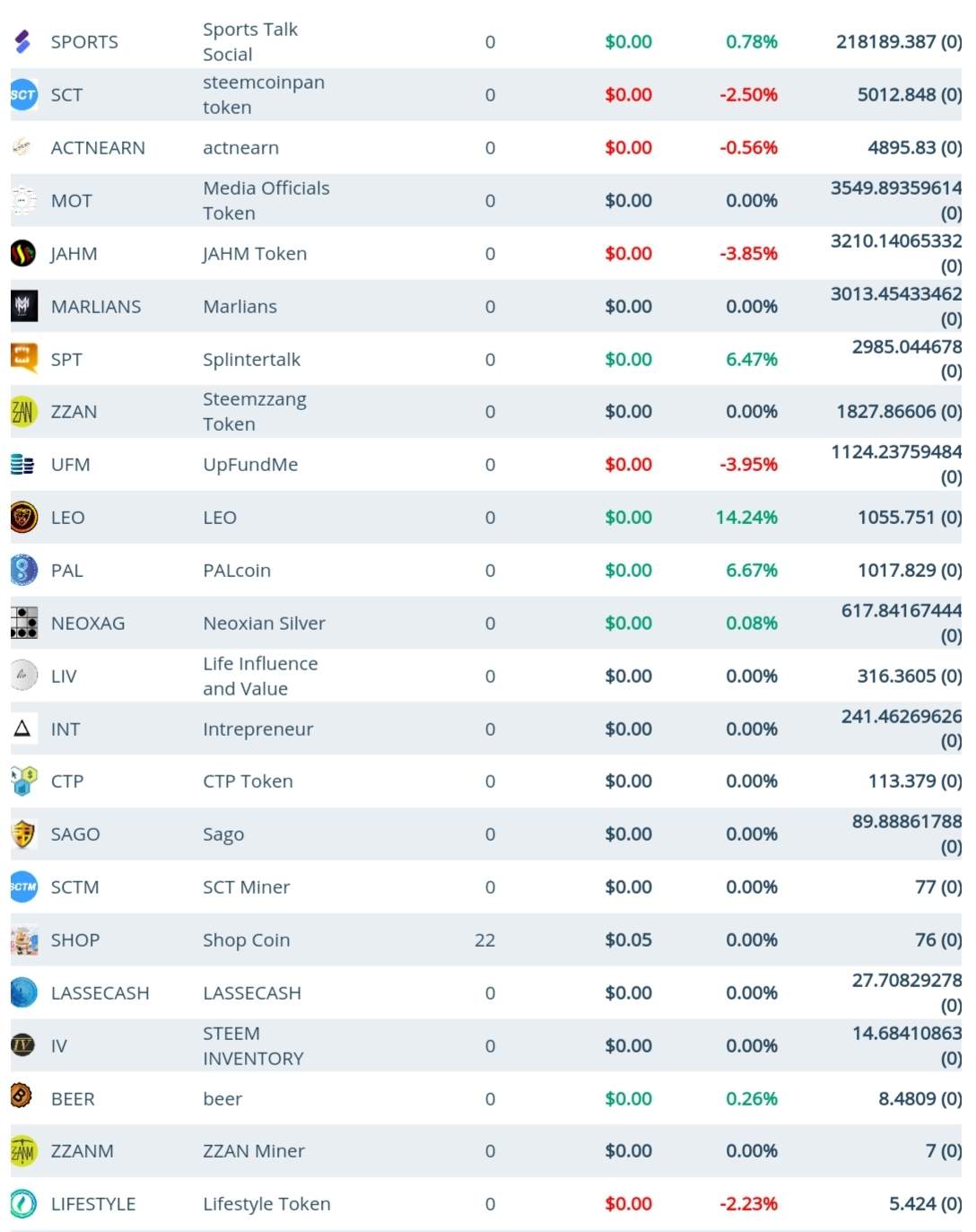Click the orange SPT Splintertalk icon
Viewport: 976px width, 1232px height.
(23, 358)
